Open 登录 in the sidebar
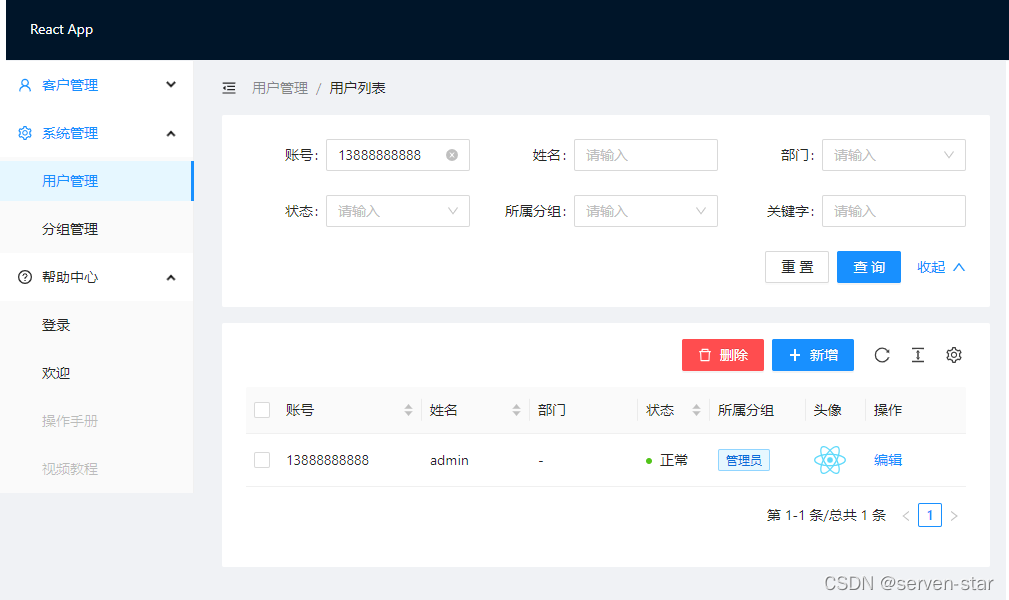1009x600 pixels. coord(97,325)
